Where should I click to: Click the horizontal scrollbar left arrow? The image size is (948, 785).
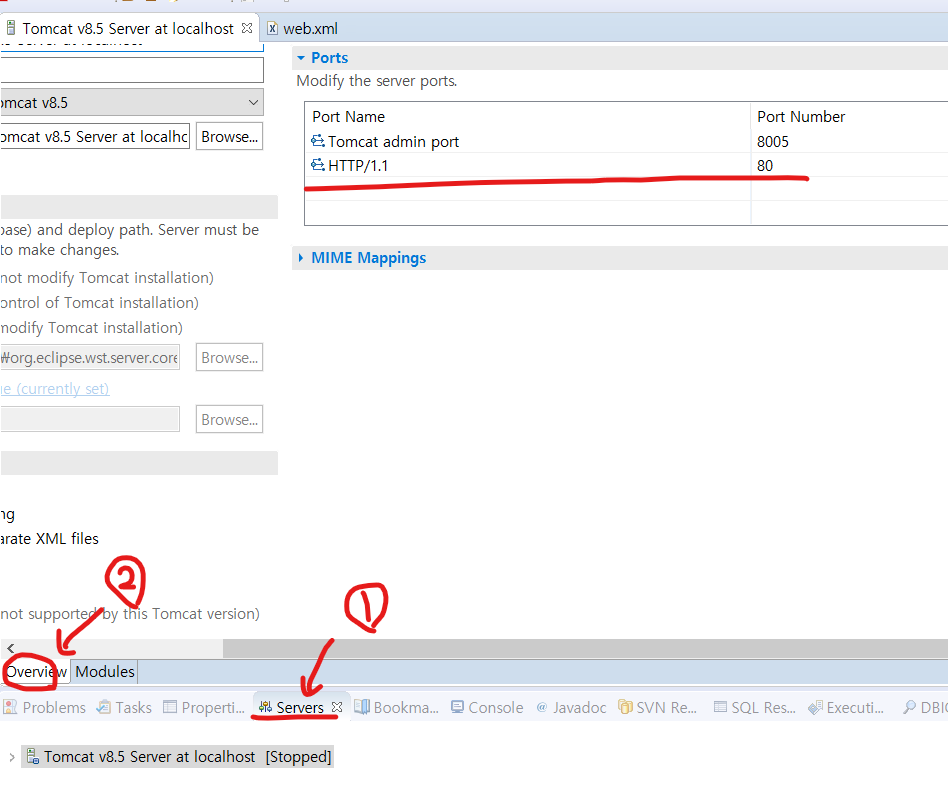[10, 648]
